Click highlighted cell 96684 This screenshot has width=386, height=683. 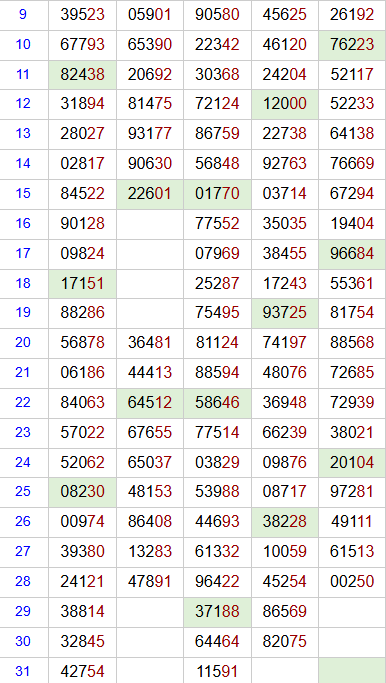click(x=352, y=254)
